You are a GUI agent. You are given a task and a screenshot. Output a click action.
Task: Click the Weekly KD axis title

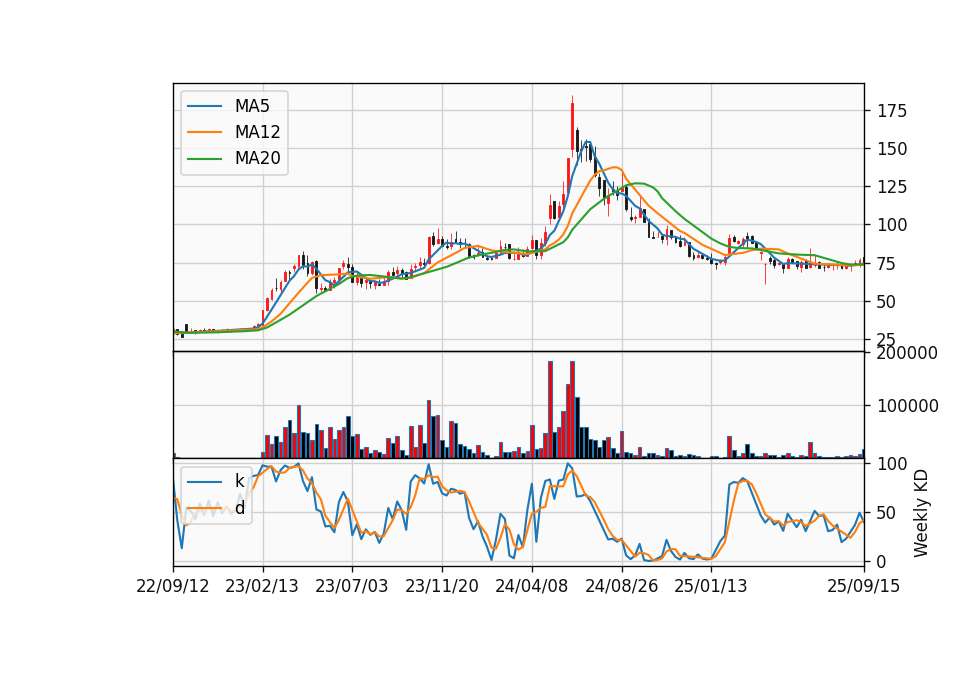(921, 513)
